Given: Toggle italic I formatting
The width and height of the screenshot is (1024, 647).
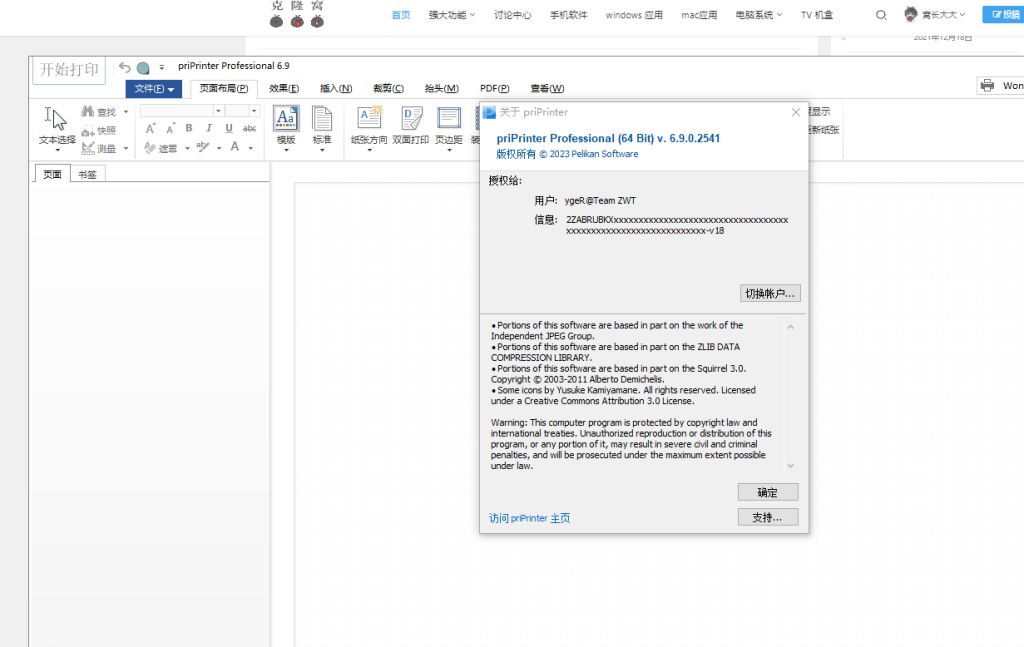Looking at the screenshot, I should coord(209,128).
